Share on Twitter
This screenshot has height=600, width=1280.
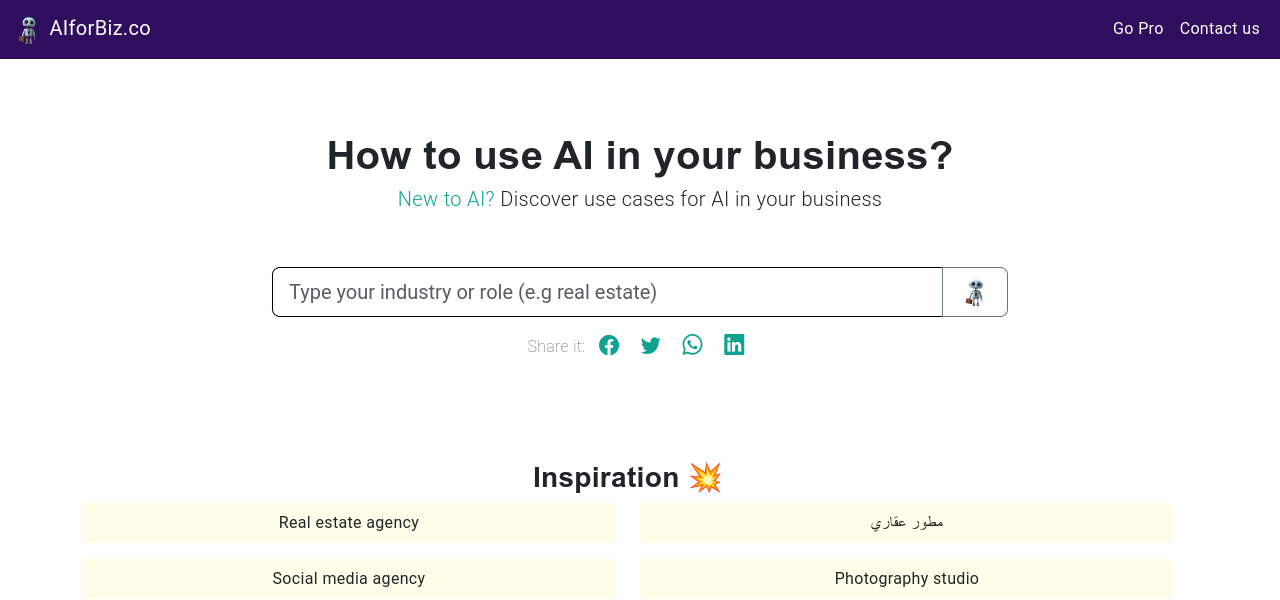pos(651,345)
